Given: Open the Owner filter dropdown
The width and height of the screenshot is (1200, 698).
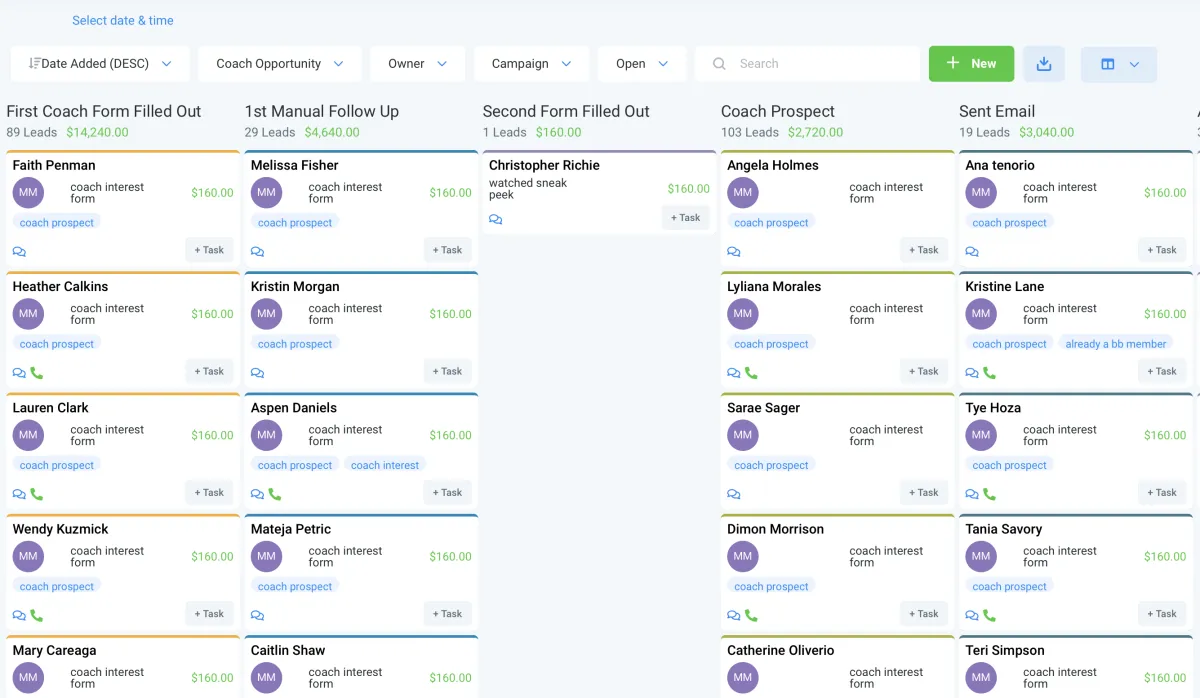Looking at the screenshot, I should [x=417, y=64].
